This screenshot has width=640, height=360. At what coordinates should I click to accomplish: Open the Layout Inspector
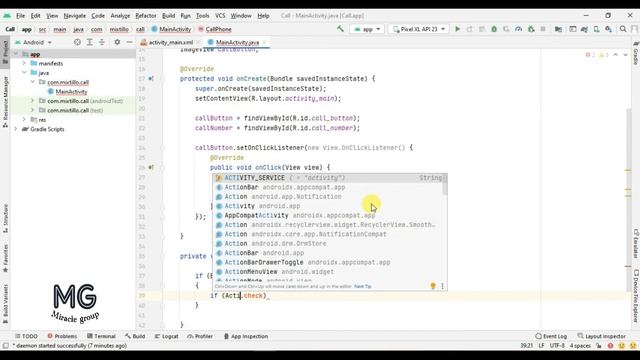(x=601, y=336)
